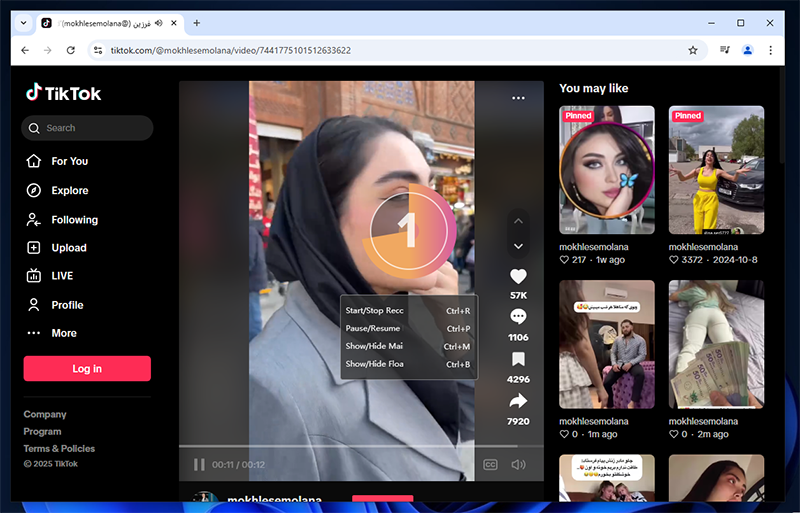Expand the Program footer section

(42, 432)
